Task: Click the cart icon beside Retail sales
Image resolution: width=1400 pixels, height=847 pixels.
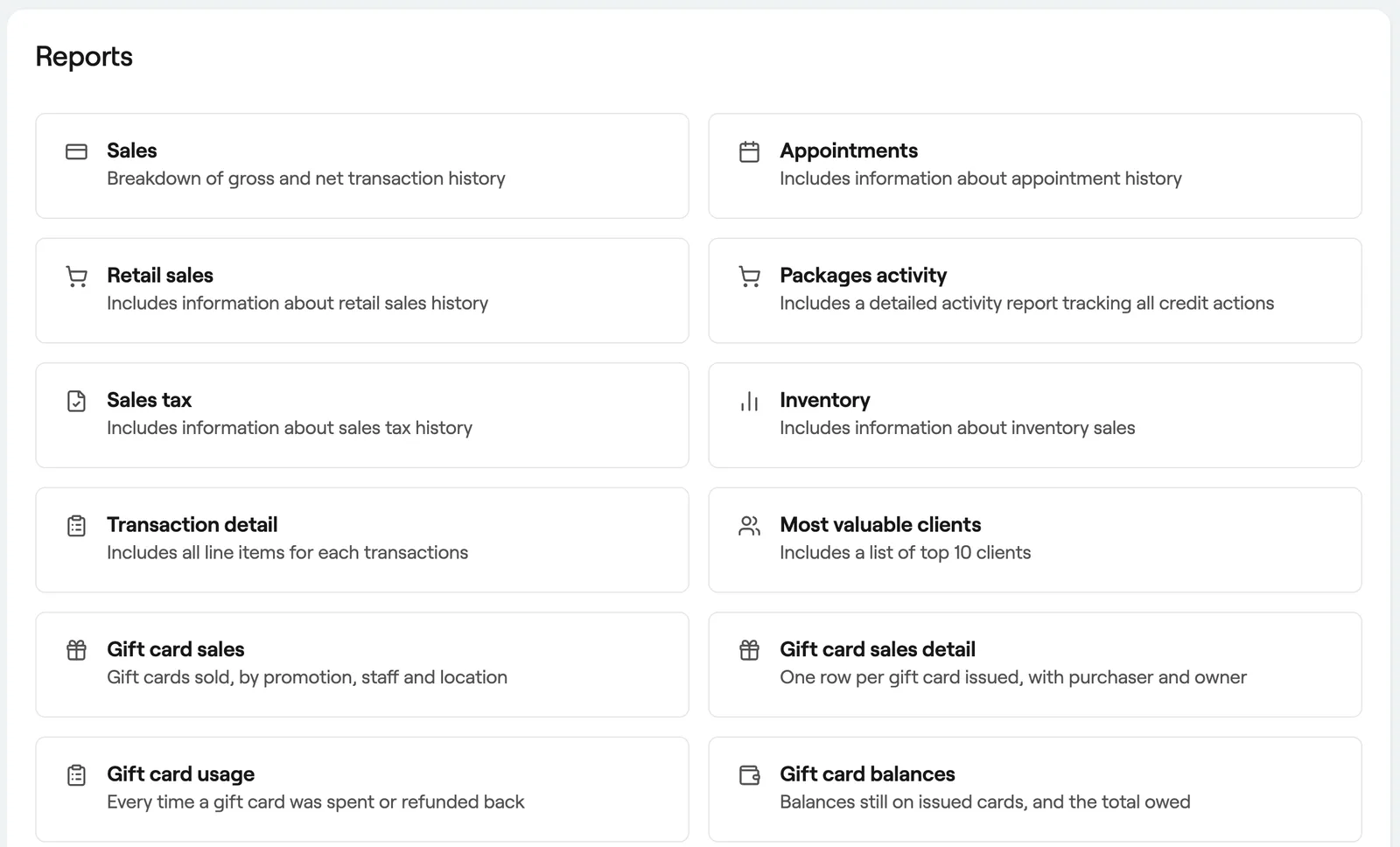Action: [x=76, y=276]
